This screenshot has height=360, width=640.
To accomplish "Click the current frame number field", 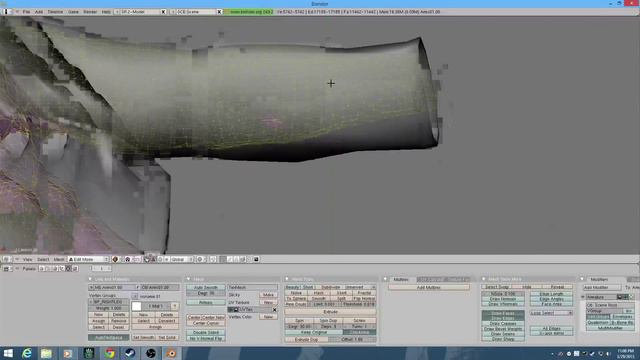I will pos(101,269).
